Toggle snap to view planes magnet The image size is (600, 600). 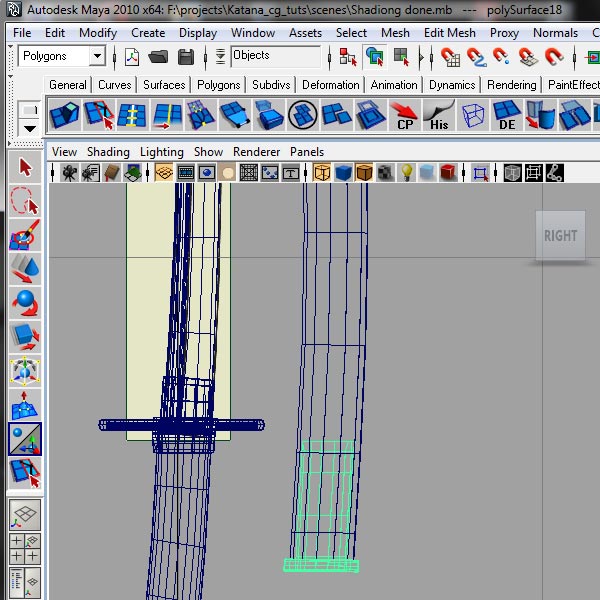(x=528, y=57)
